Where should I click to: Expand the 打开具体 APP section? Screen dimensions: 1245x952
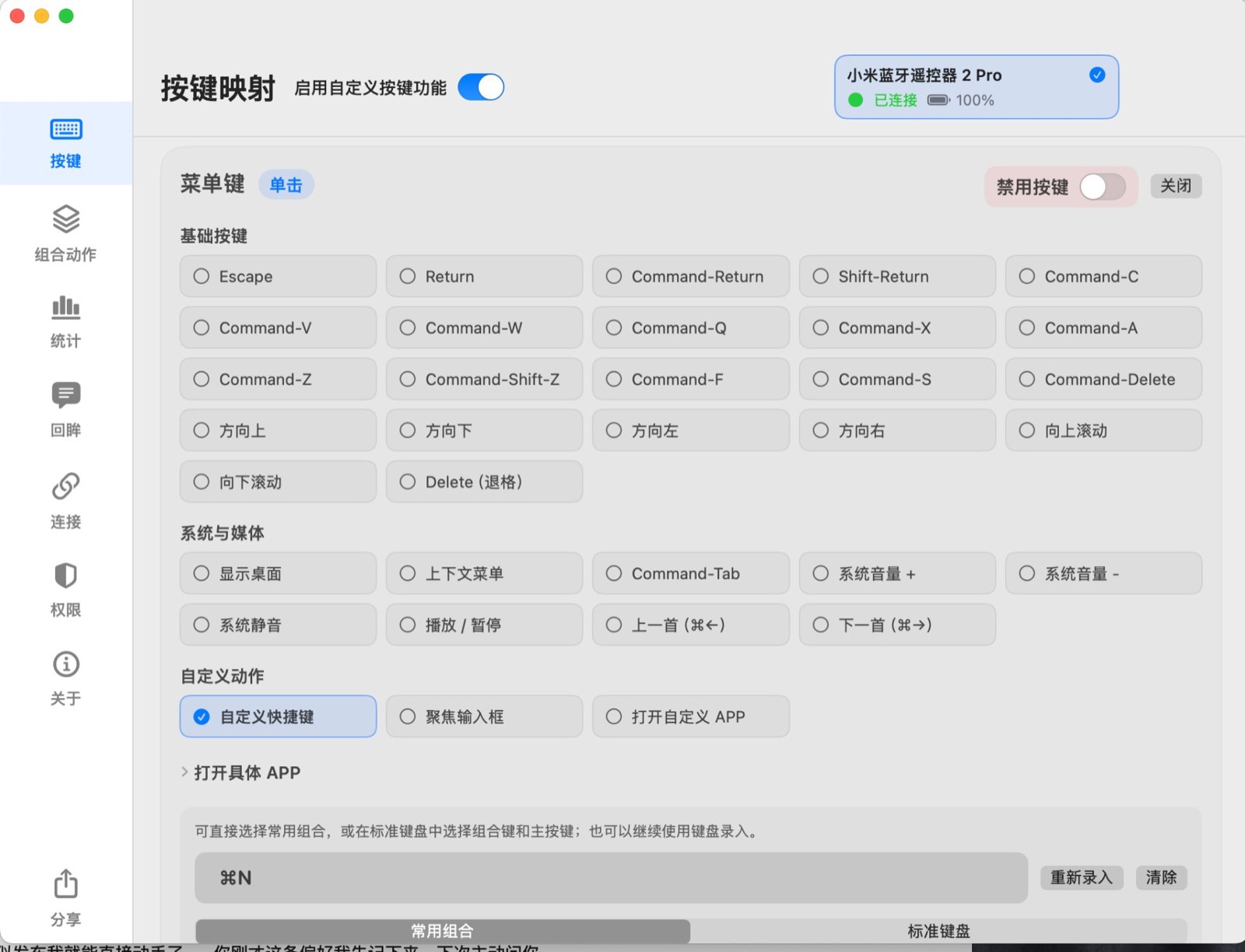tap(240, 772)
